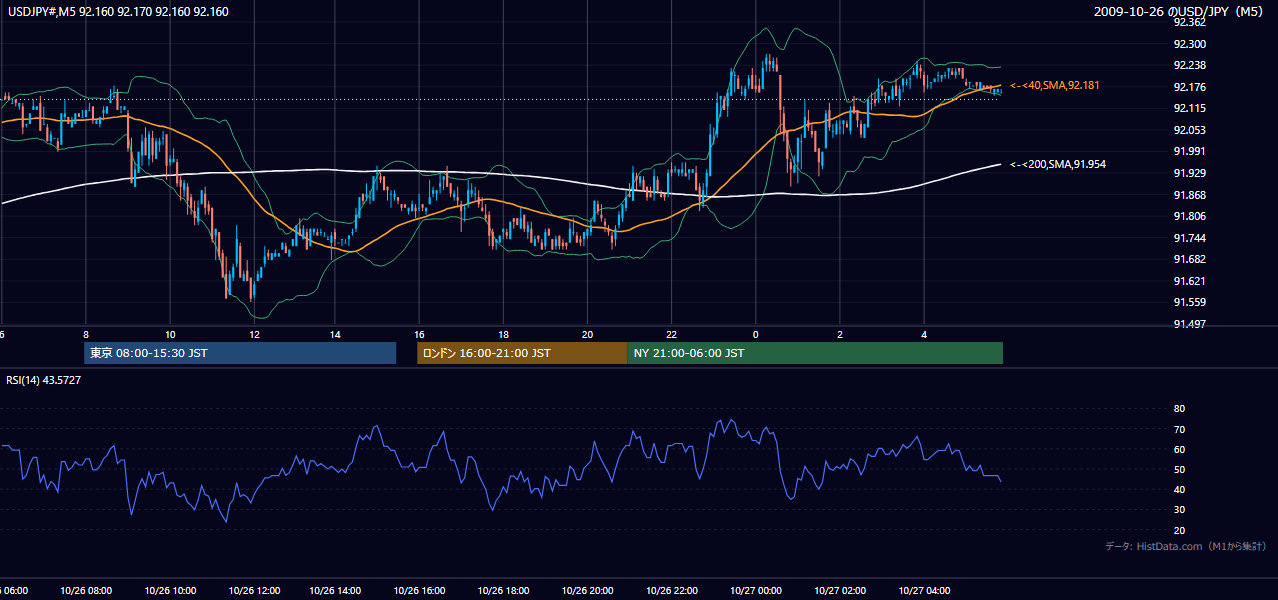The image size is (1278, 600).
Task: Click the 10/26 08:00 time axis label
Action: [x=86, y=591]
